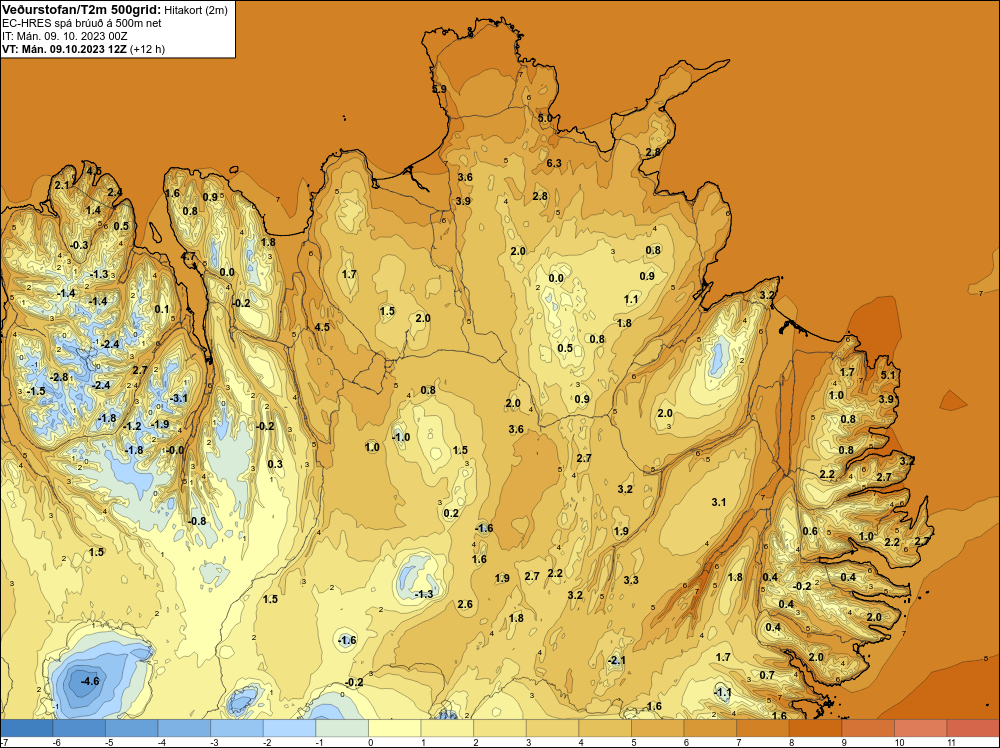Click the -3.1 temperature value
This screenshot has height=748, width=1000.
click(179, 398)
